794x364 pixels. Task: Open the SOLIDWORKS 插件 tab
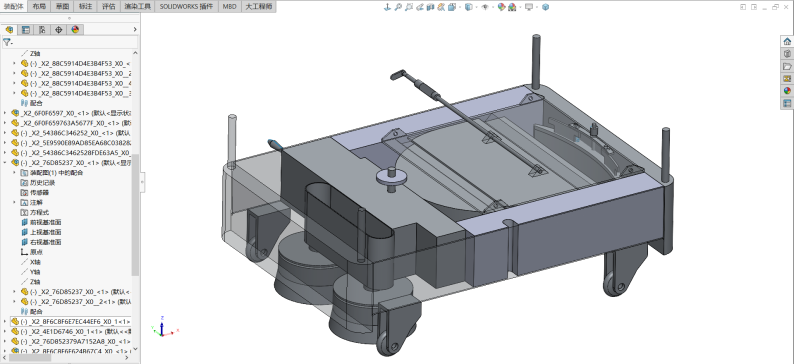186,7
